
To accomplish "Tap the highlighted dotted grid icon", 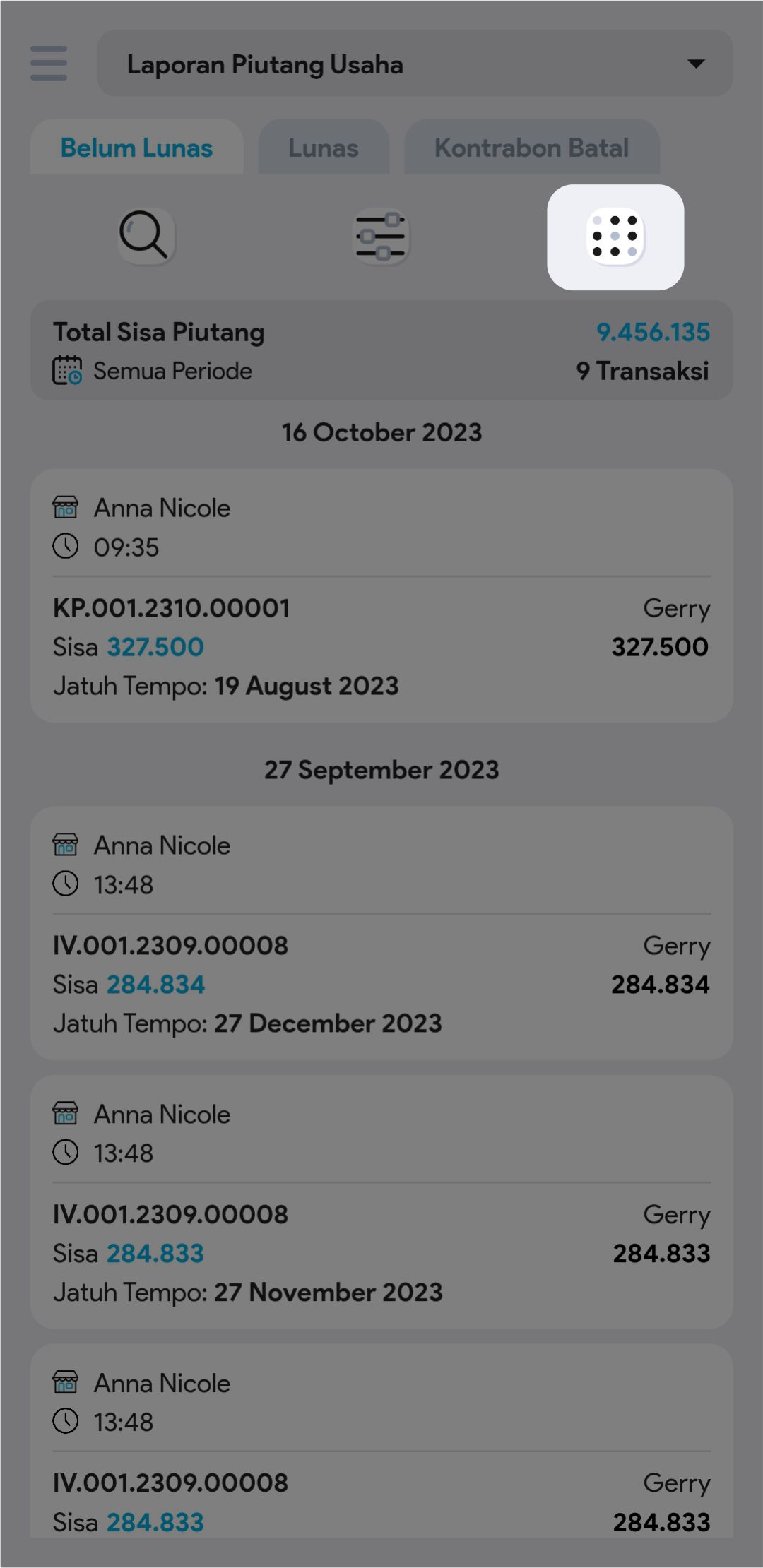I will click(615, 237).
